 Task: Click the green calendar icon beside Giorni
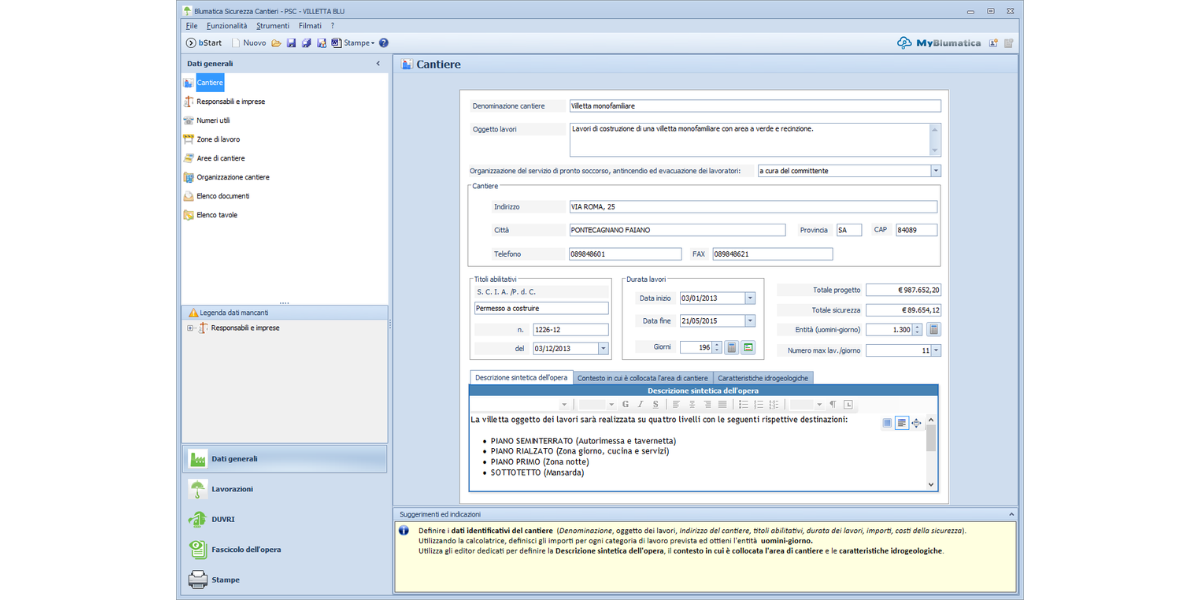(x=748, y=347)
